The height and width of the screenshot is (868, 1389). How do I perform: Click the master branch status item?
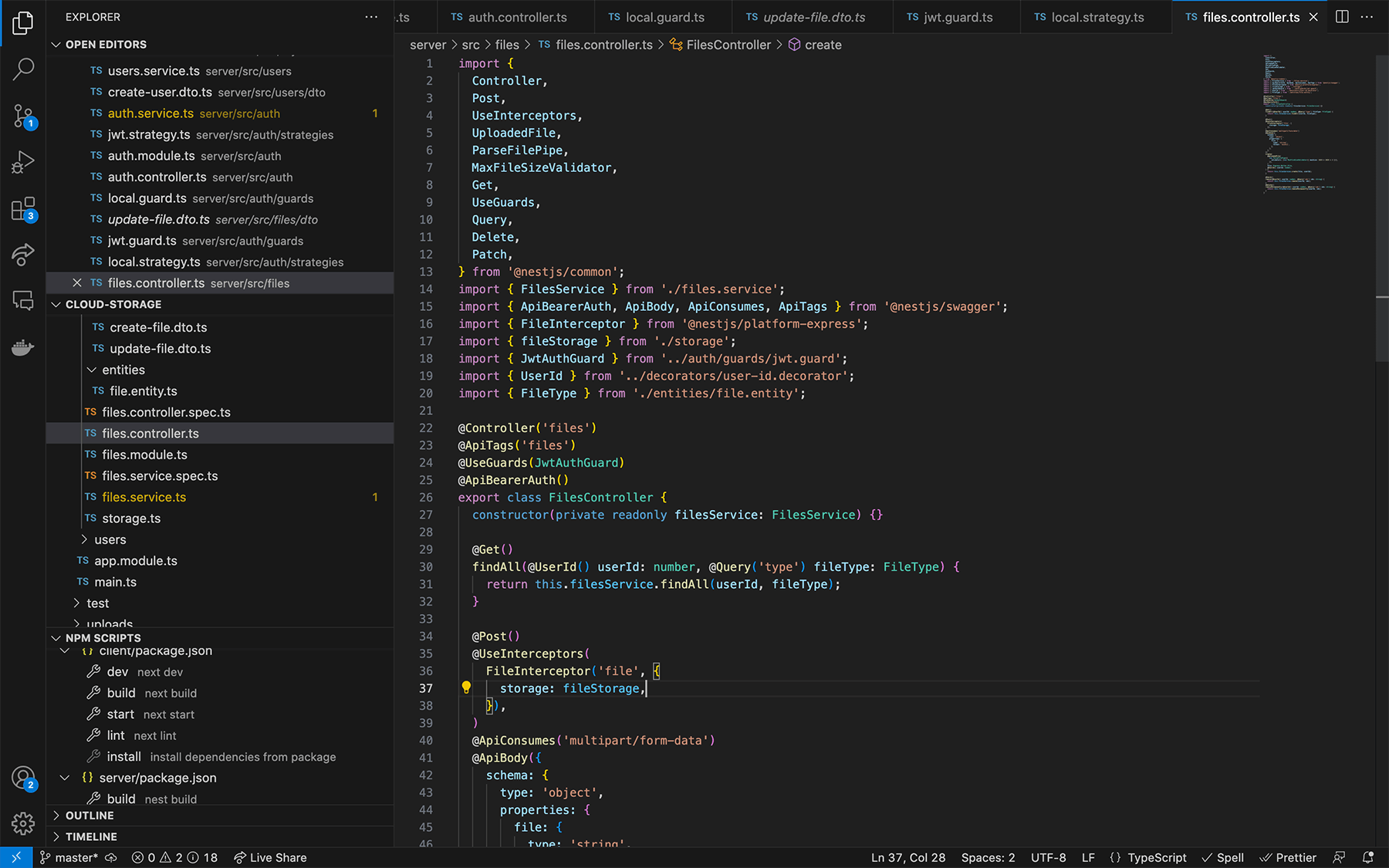[69, 857]
